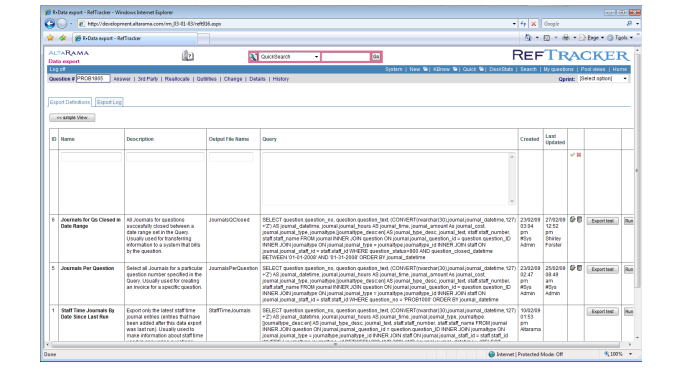This screenshot has width=675, height=372.
Task: Open the zoom level dropdown arrow
Action: coord(631,354)
